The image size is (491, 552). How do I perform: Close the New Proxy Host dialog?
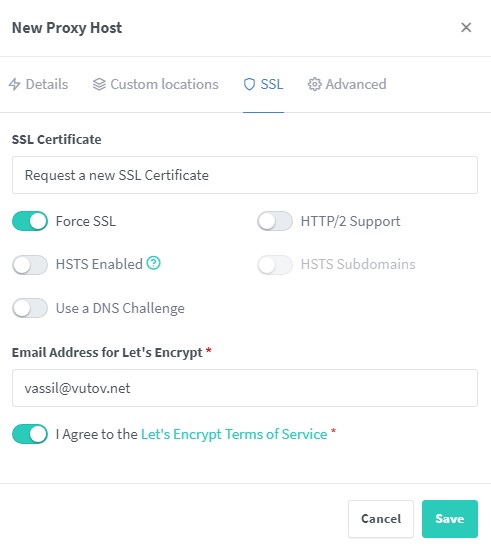[466, 27]
